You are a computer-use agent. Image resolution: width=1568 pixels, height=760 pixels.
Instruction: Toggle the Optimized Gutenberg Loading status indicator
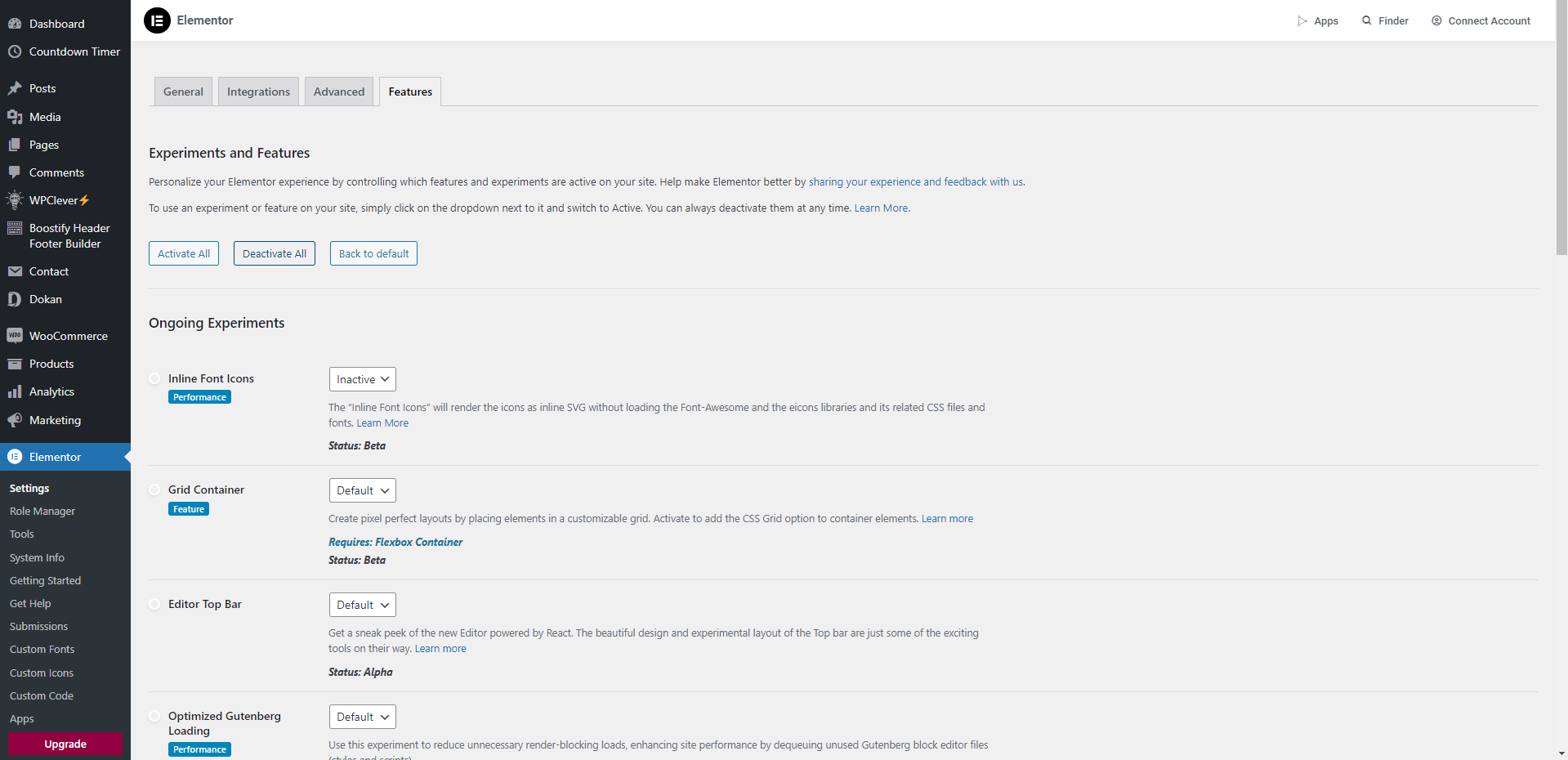(x=154, y=716)
